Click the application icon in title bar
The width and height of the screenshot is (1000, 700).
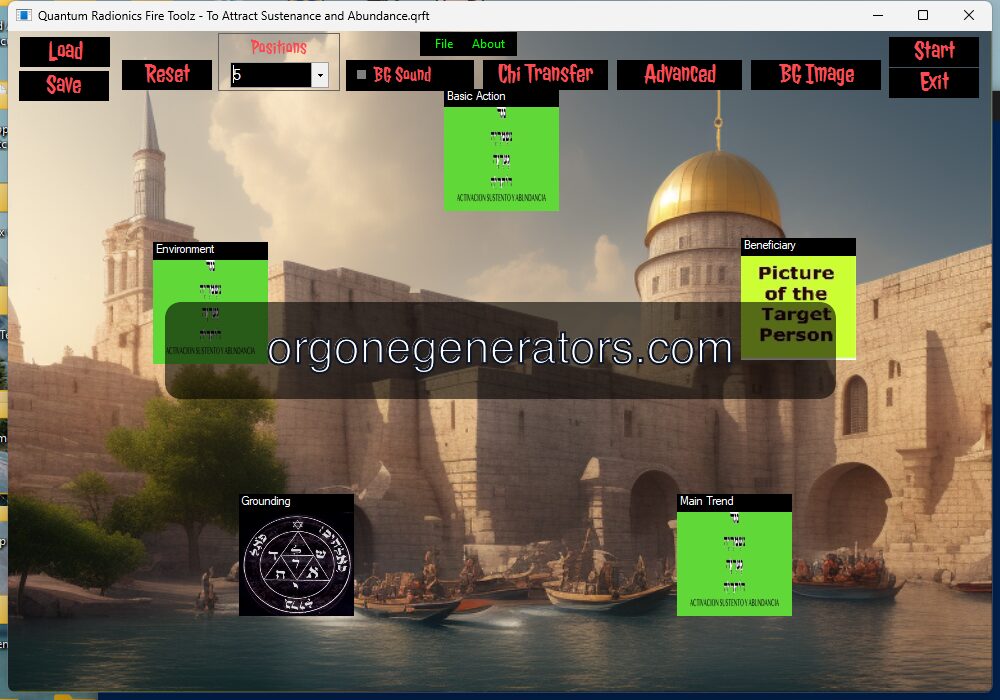[x=24, y=15]
